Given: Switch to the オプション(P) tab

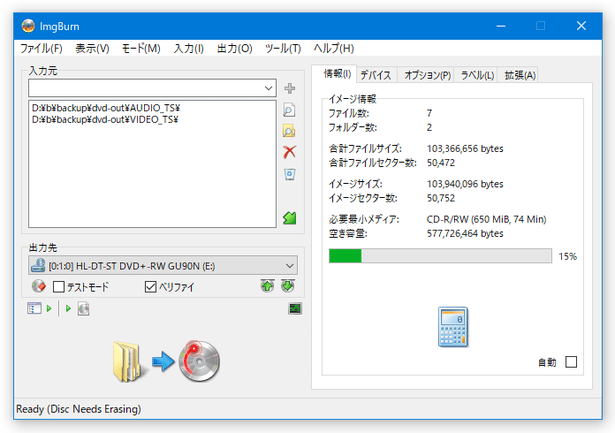Looking at the screenshot, I should pos(428,75).
